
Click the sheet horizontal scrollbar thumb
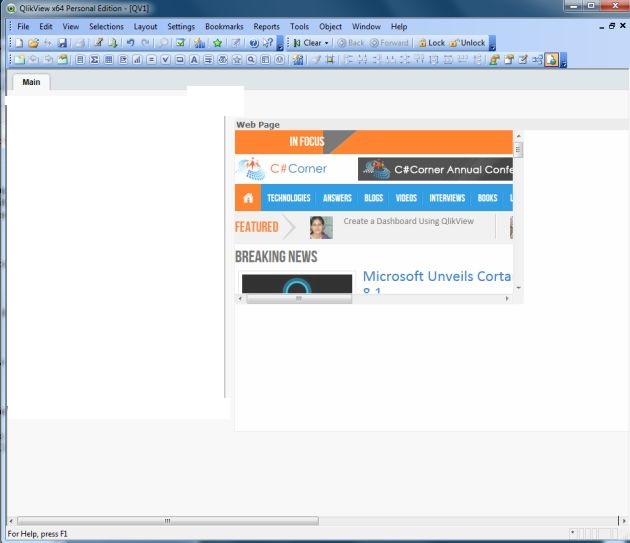point(168,521)
